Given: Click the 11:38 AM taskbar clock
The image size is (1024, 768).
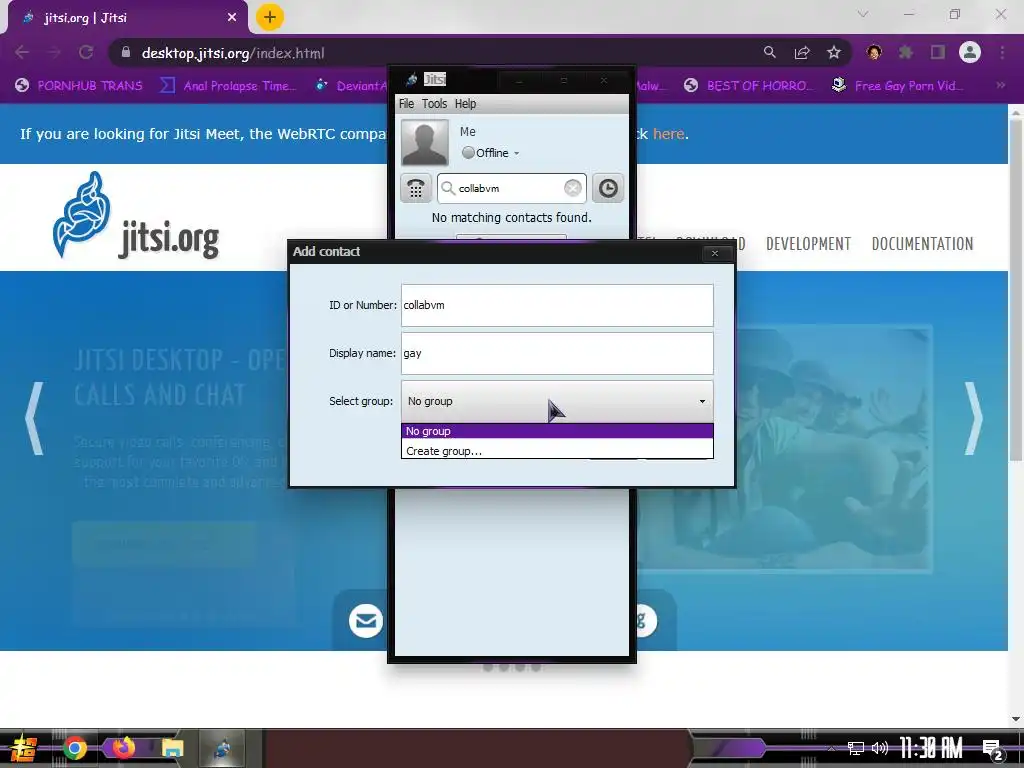Looking at the screenshot, I should coord(931,748).
